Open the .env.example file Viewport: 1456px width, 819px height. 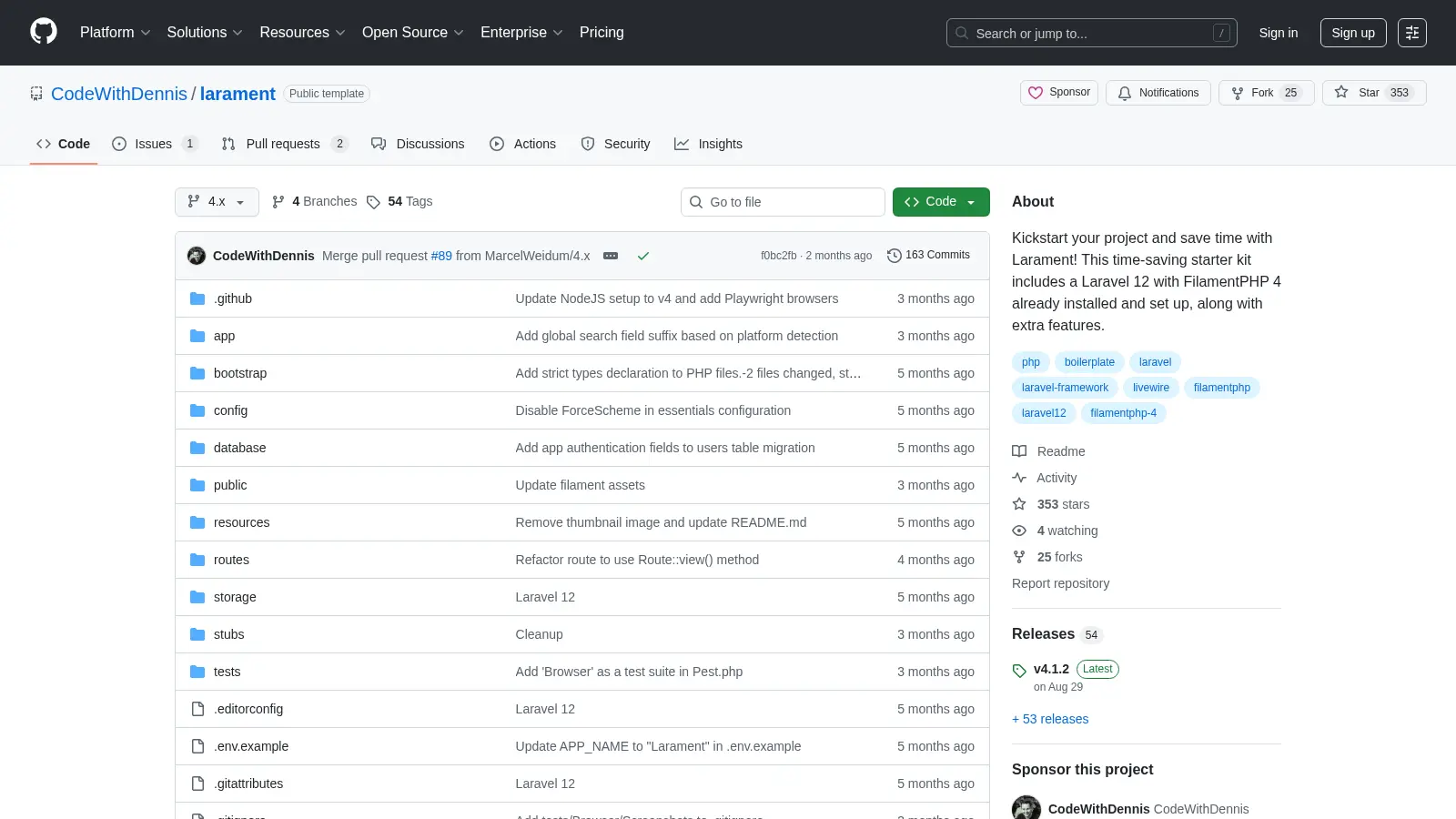pos(251,746)
